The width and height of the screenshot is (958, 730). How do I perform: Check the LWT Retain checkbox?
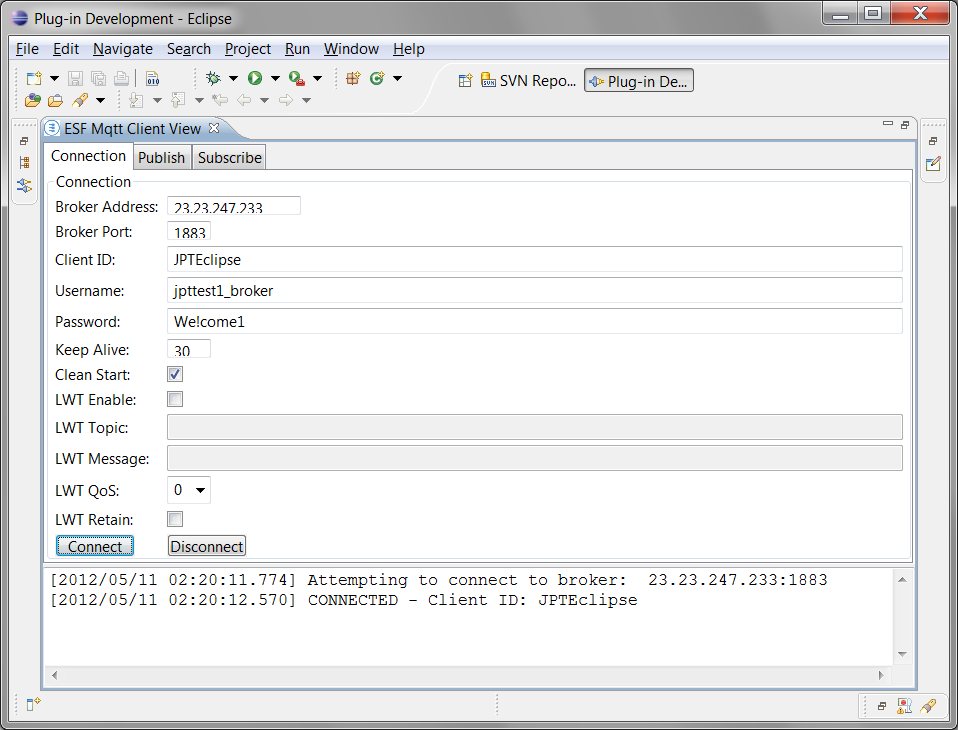click(175, 519)
